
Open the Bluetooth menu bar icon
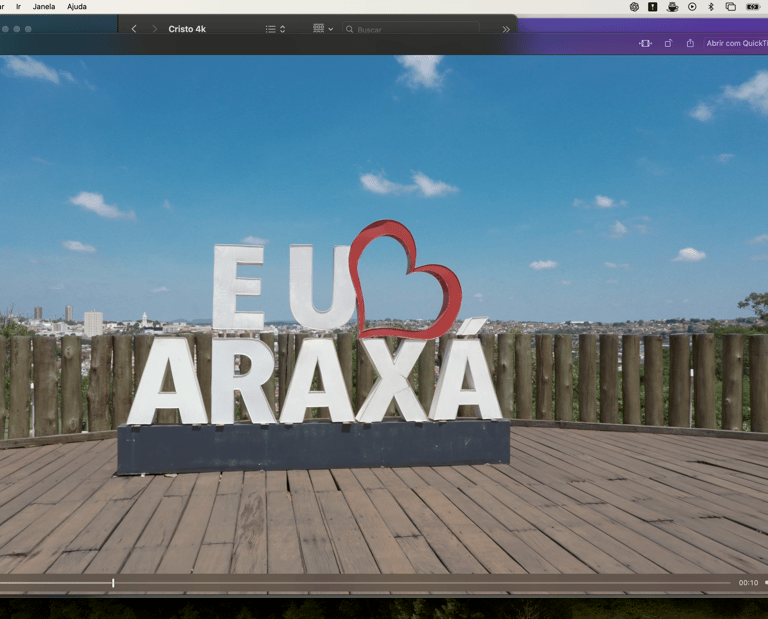pos(711,6)
